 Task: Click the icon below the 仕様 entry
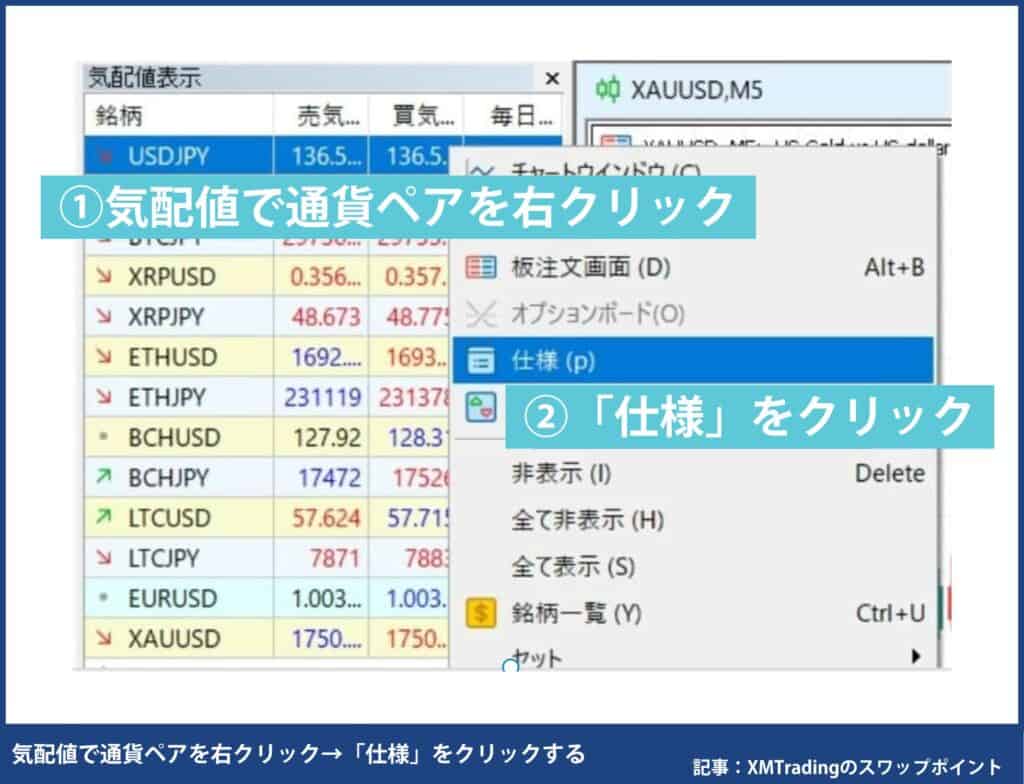481,406
